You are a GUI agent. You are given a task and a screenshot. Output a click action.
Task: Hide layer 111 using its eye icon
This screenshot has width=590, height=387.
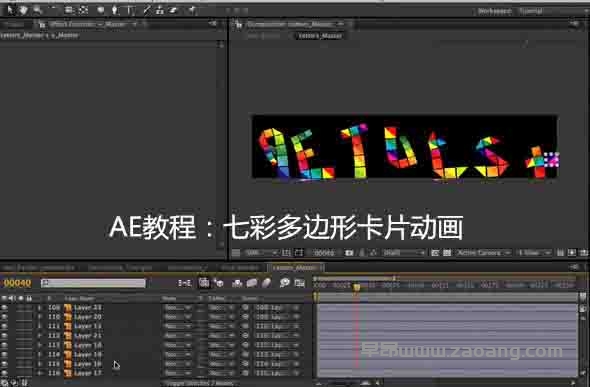(4, 326)
